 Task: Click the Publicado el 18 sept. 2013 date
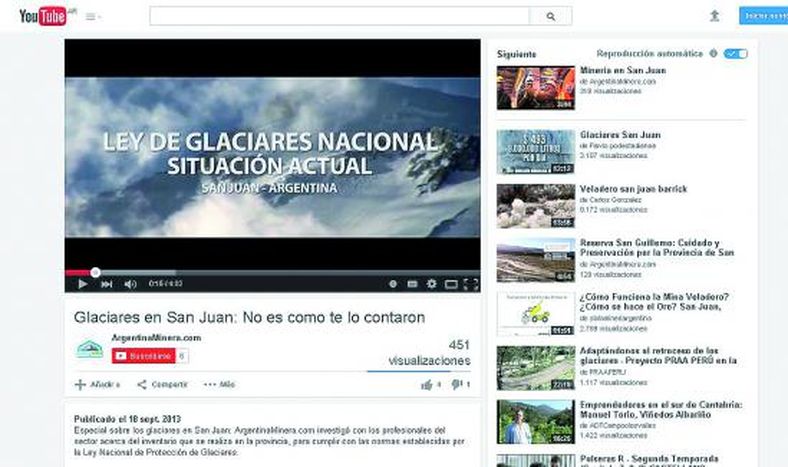click(127, 419)
